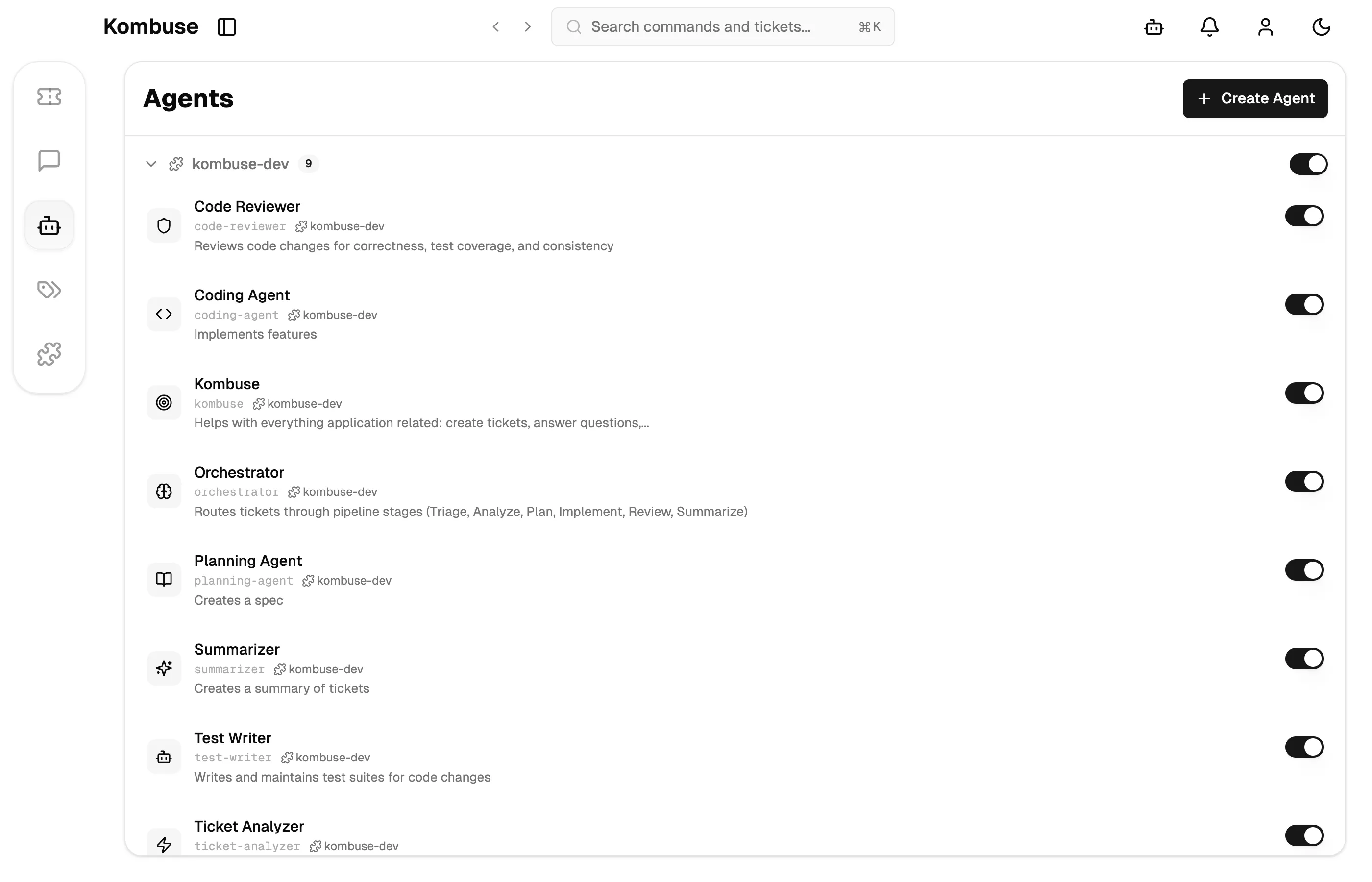1372x882 pixels.
Task: Open the Chat section in sidebar
Action: [49, 161]
